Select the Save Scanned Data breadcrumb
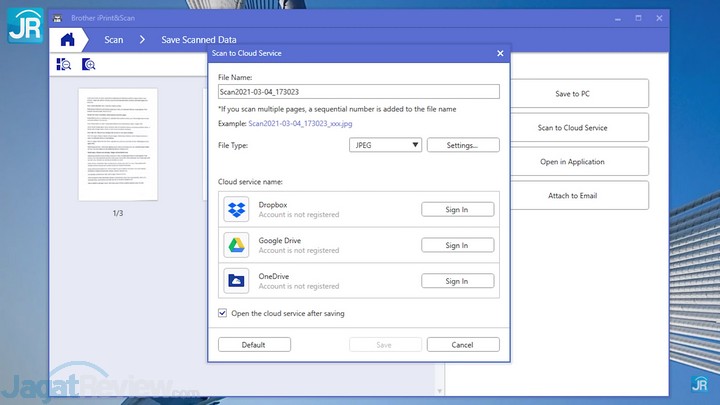This screenshot has width=720, height=405. pos(199,40)
